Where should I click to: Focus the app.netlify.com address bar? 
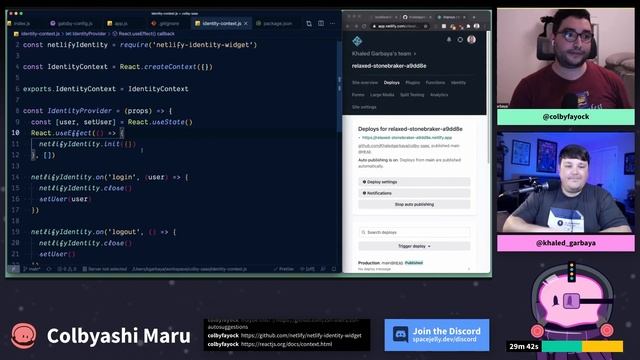pyautogui.click(x=399, y=26)
